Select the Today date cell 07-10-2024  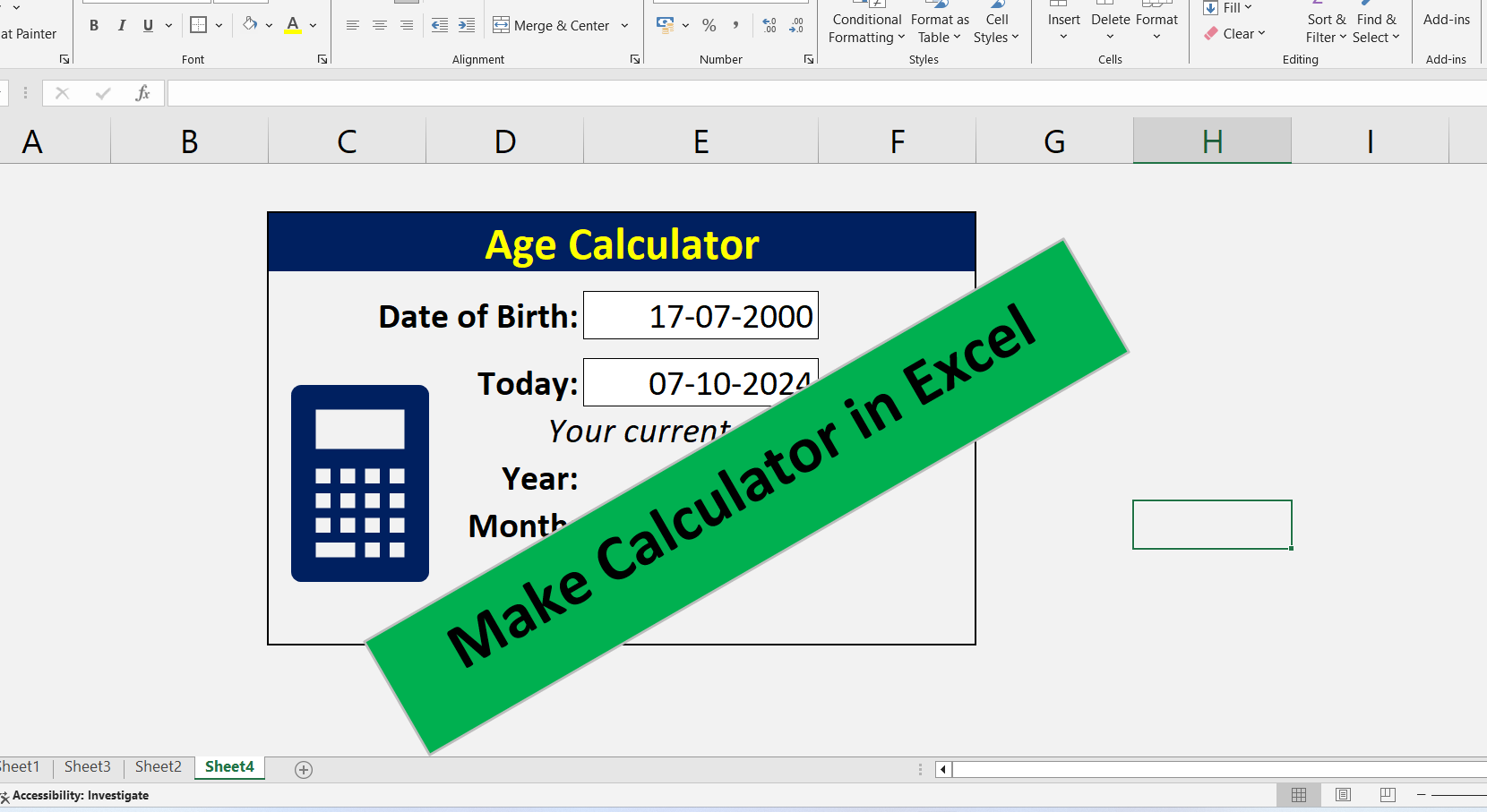tap(701, 382)
